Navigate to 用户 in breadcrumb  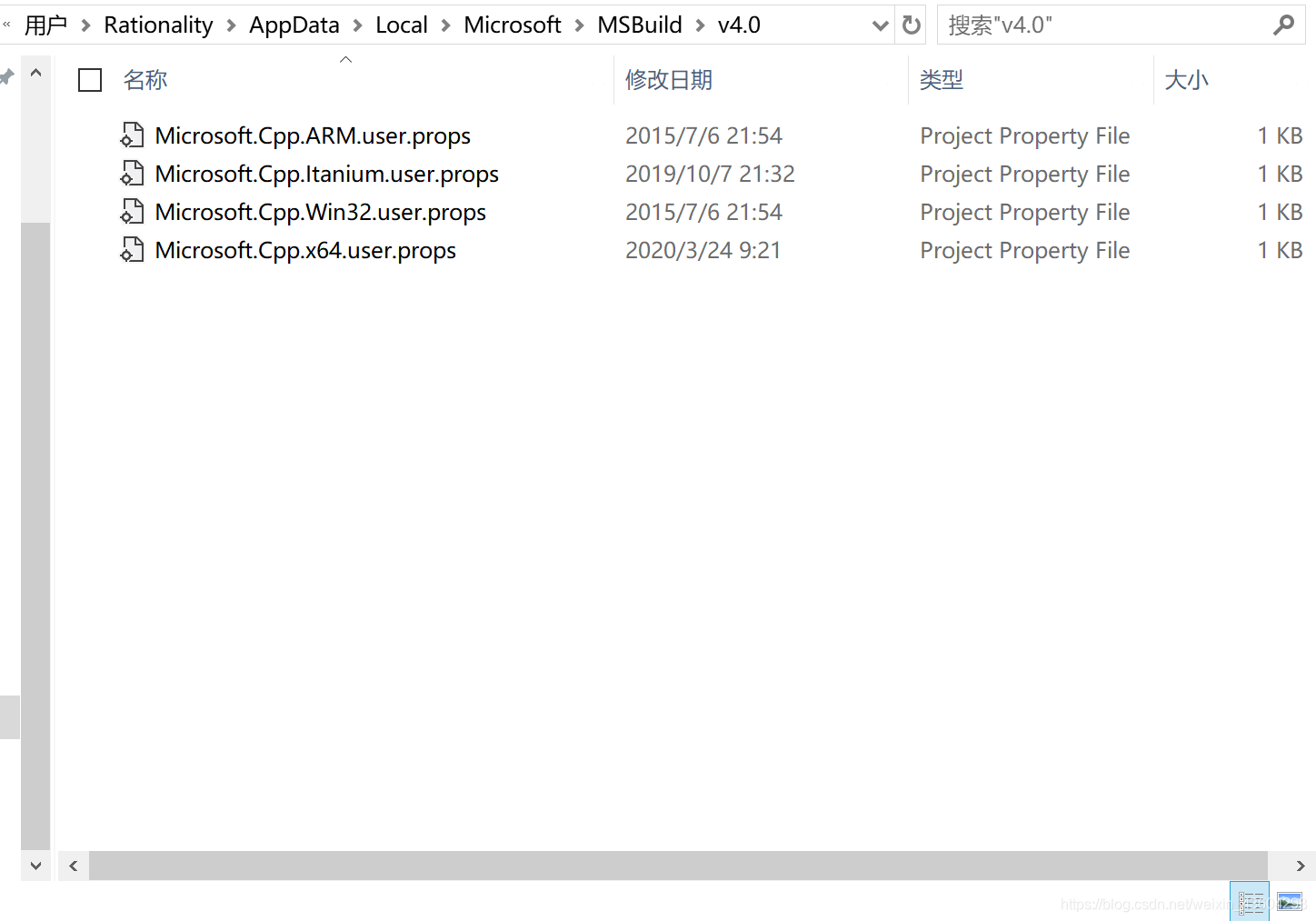point(46,25)
